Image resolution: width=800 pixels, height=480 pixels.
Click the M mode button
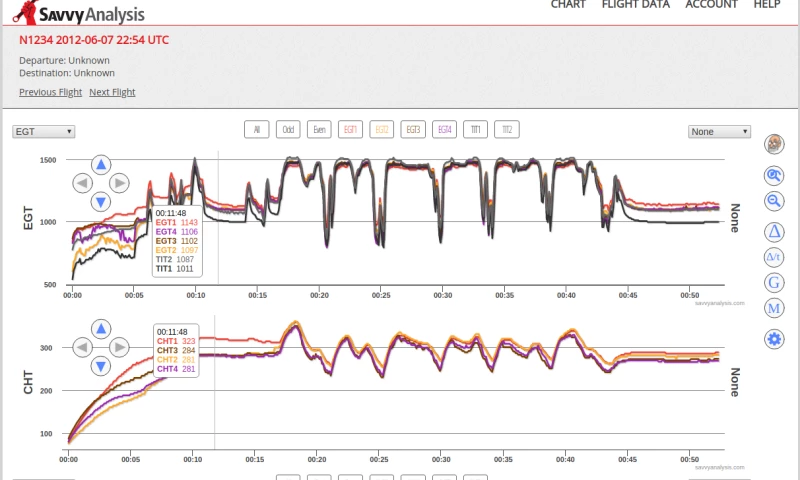point(774,308)
